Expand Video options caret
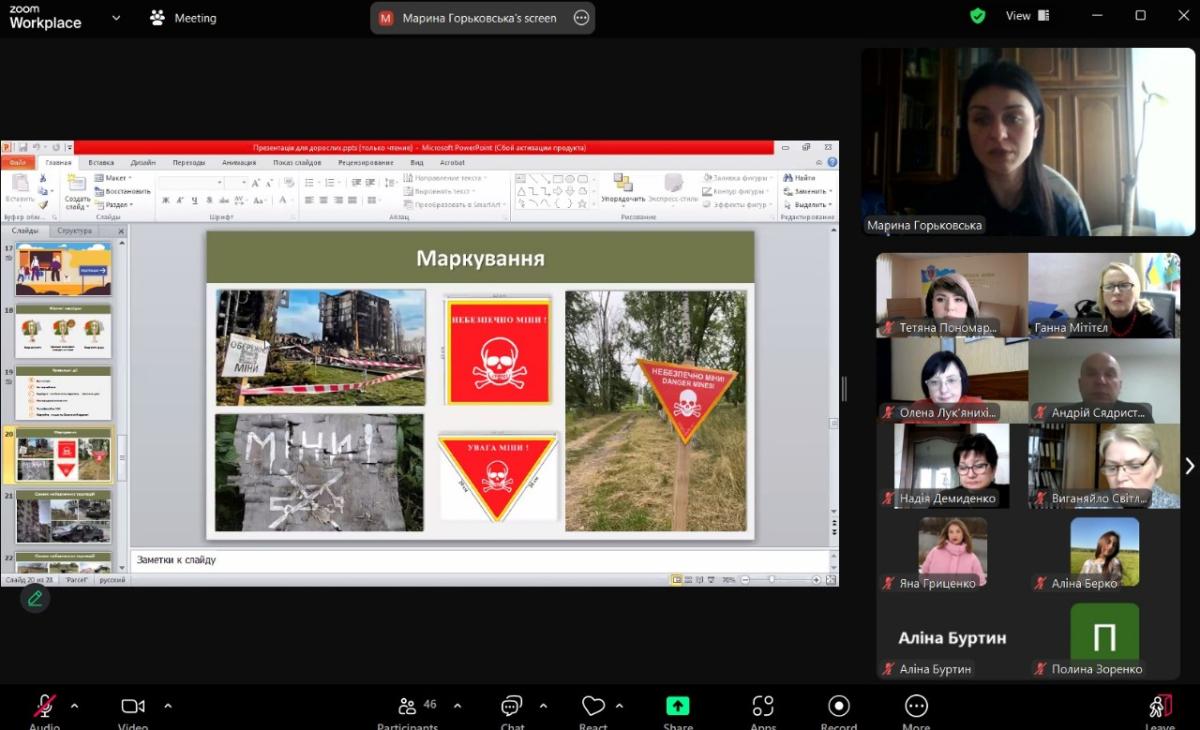 click(x=167, y=705)
